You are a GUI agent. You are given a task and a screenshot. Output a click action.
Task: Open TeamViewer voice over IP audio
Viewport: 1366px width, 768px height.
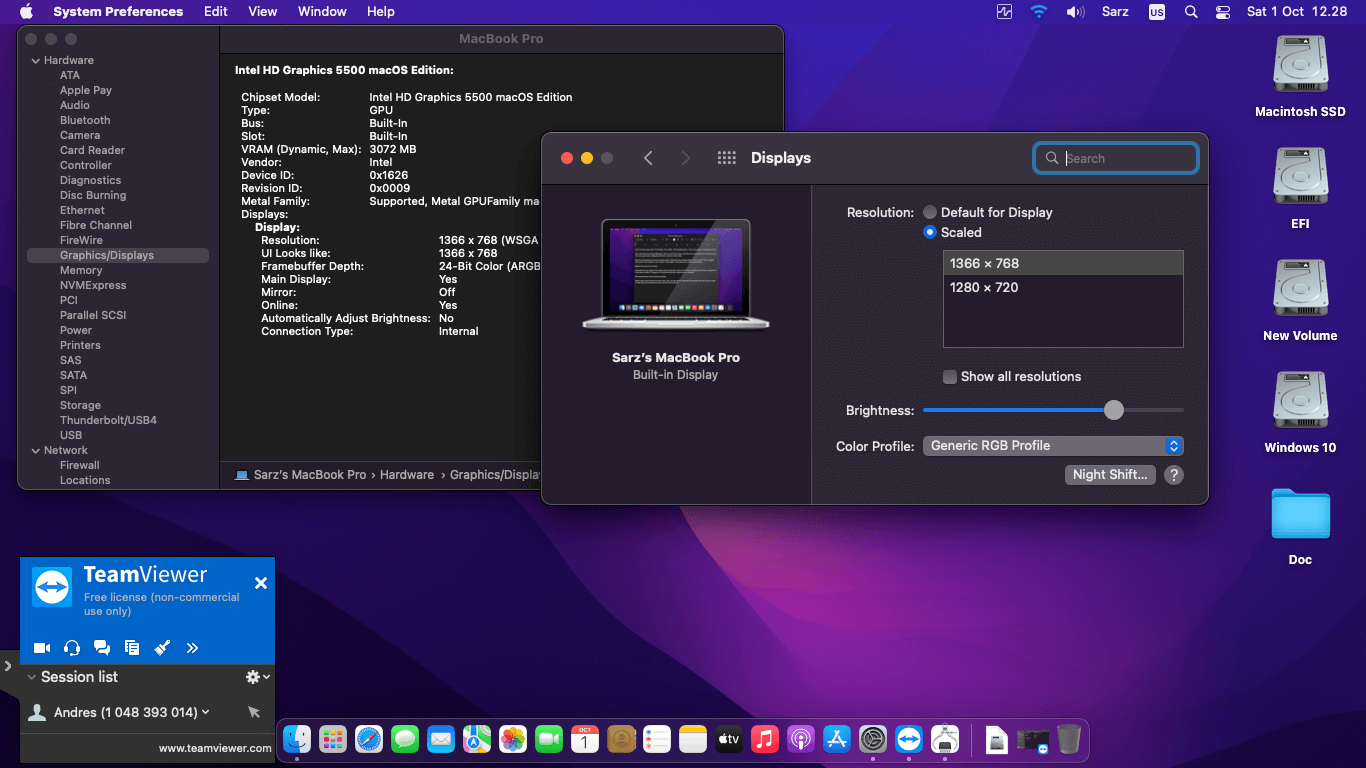pyautogui.click(x=71, y=647)
